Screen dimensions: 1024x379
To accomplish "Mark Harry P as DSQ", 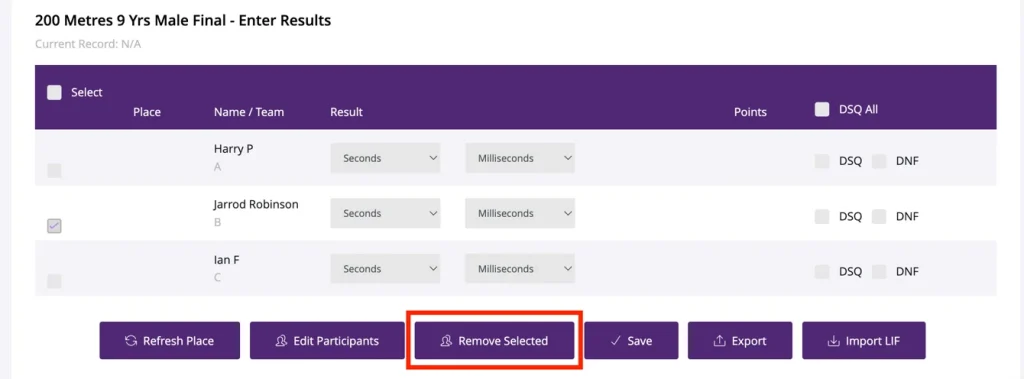I will click(822, 161).
